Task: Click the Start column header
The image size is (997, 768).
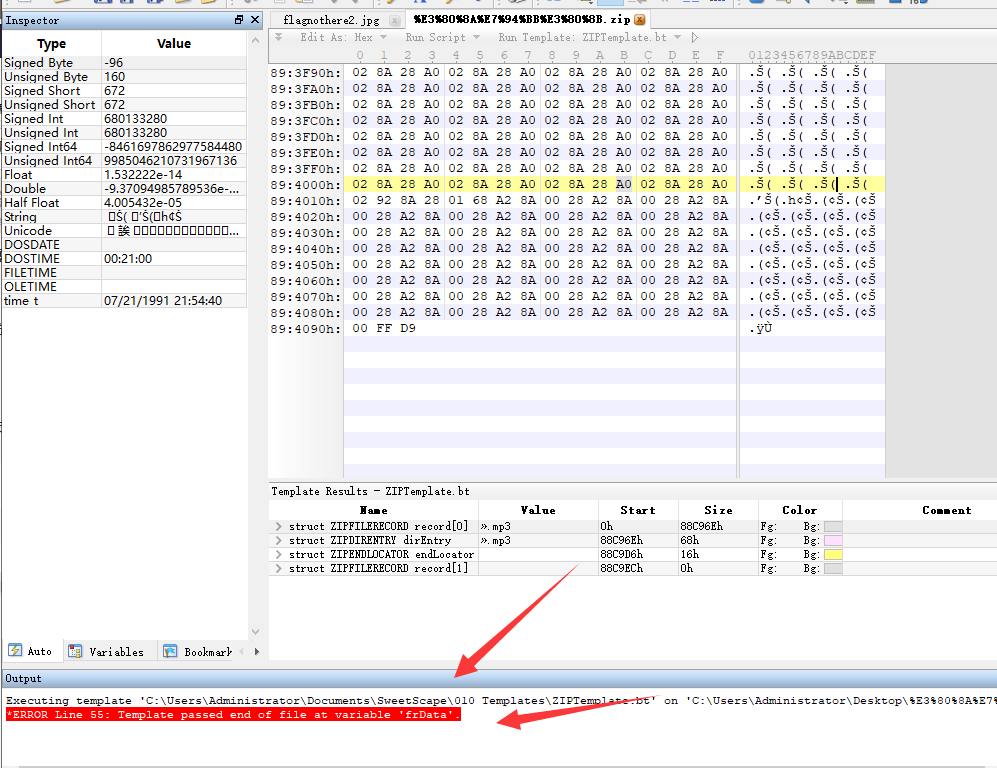Action: 638,510
